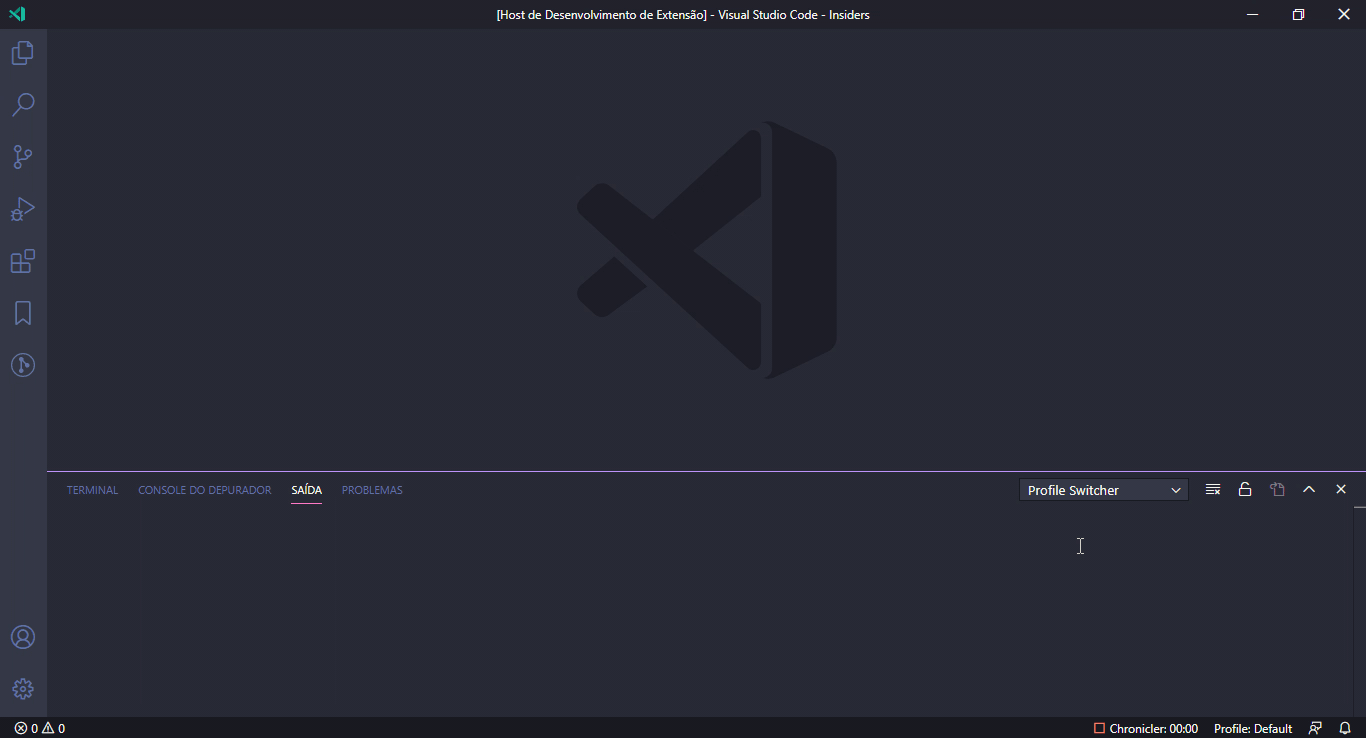
Task: Open the Profile Switcher output channel dropdown
Action: coord(1103,489)
